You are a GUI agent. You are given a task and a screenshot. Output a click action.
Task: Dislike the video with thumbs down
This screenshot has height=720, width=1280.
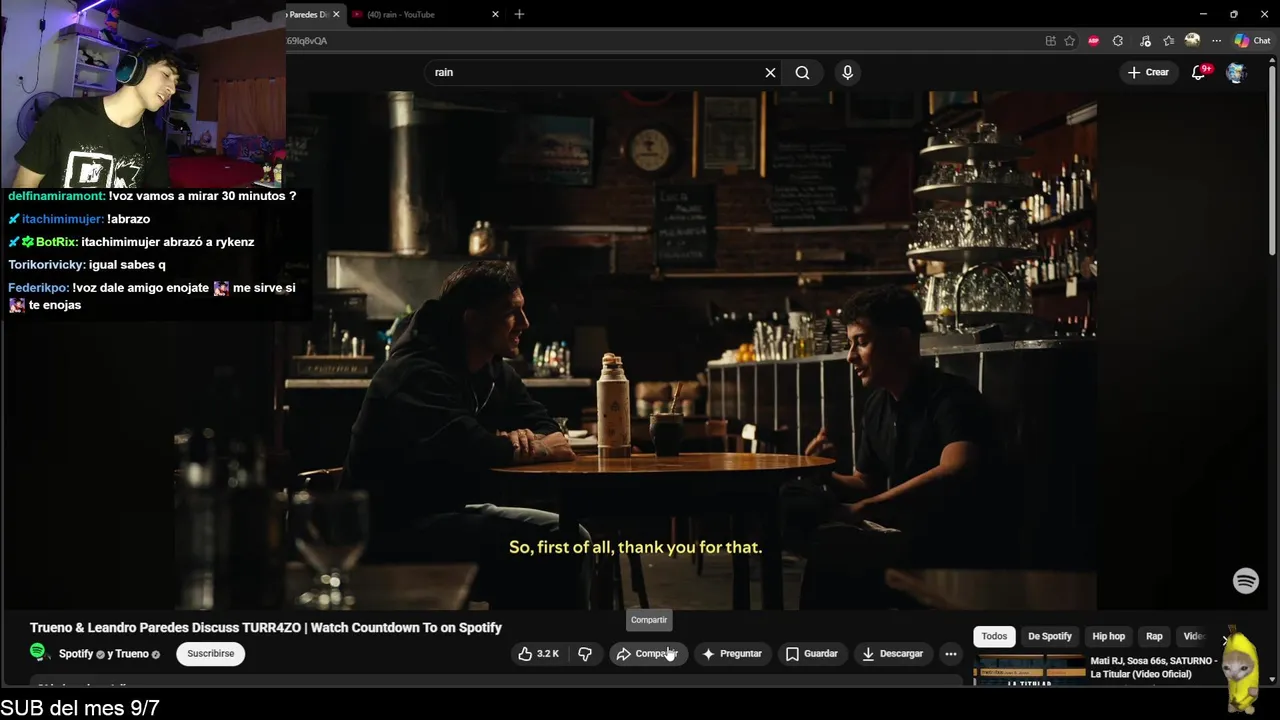[585, 654]
